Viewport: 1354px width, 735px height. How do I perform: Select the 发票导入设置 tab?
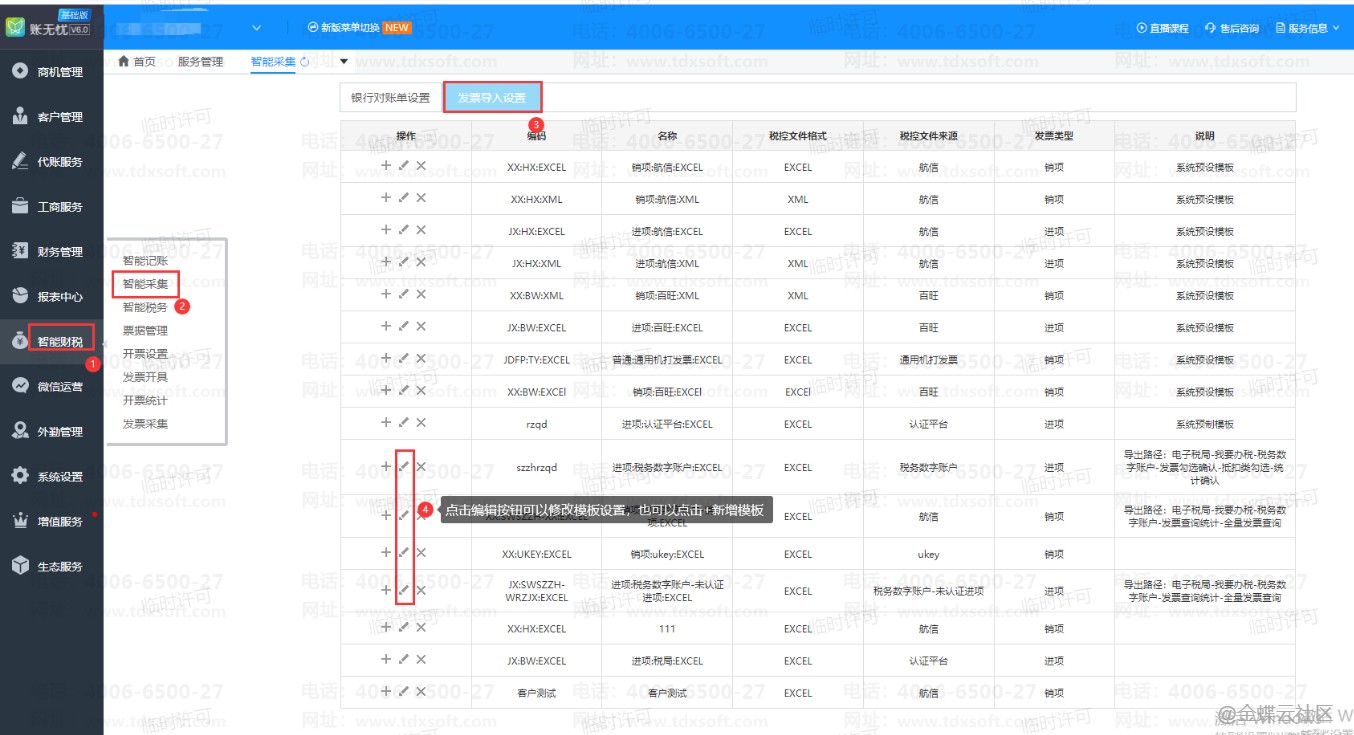(x=492, y=98)
